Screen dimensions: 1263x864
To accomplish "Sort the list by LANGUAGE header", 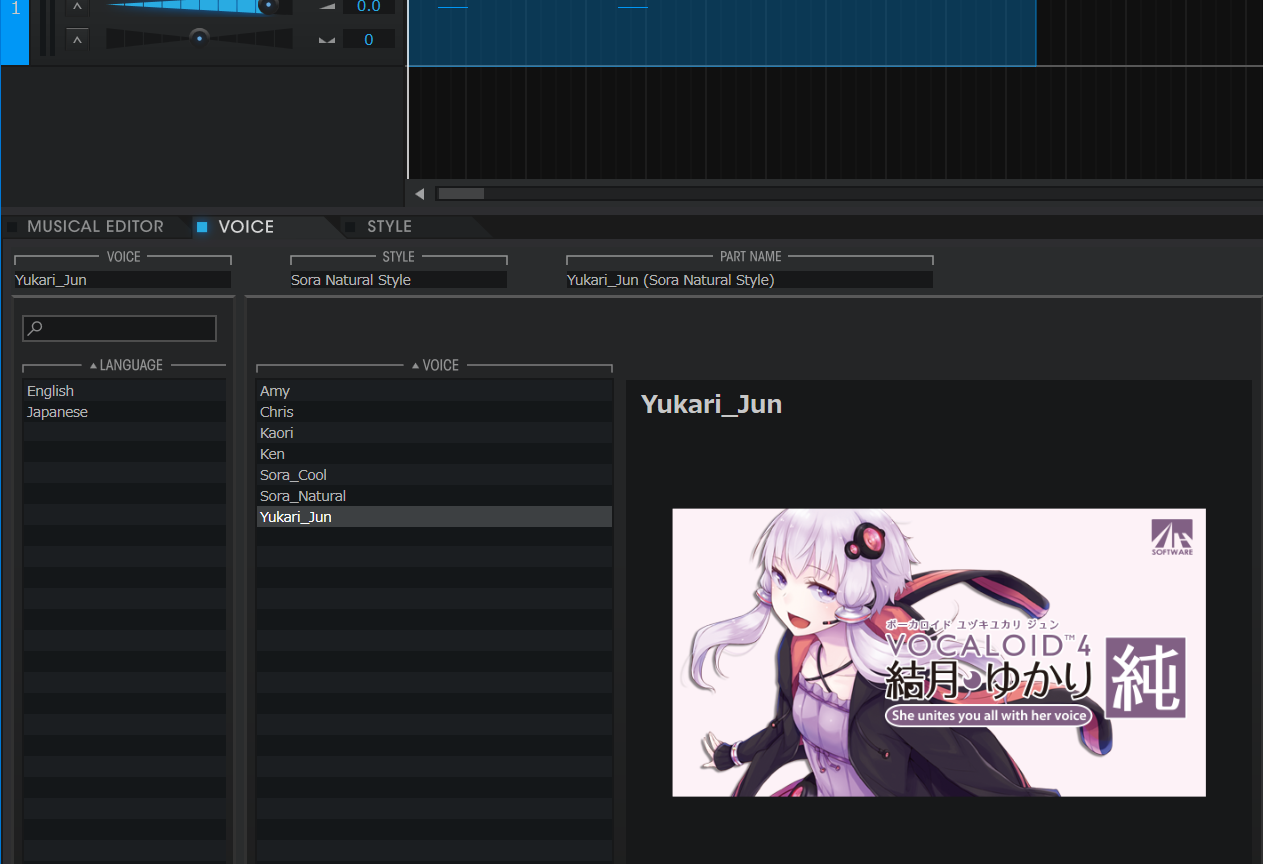I will (125, 365).
